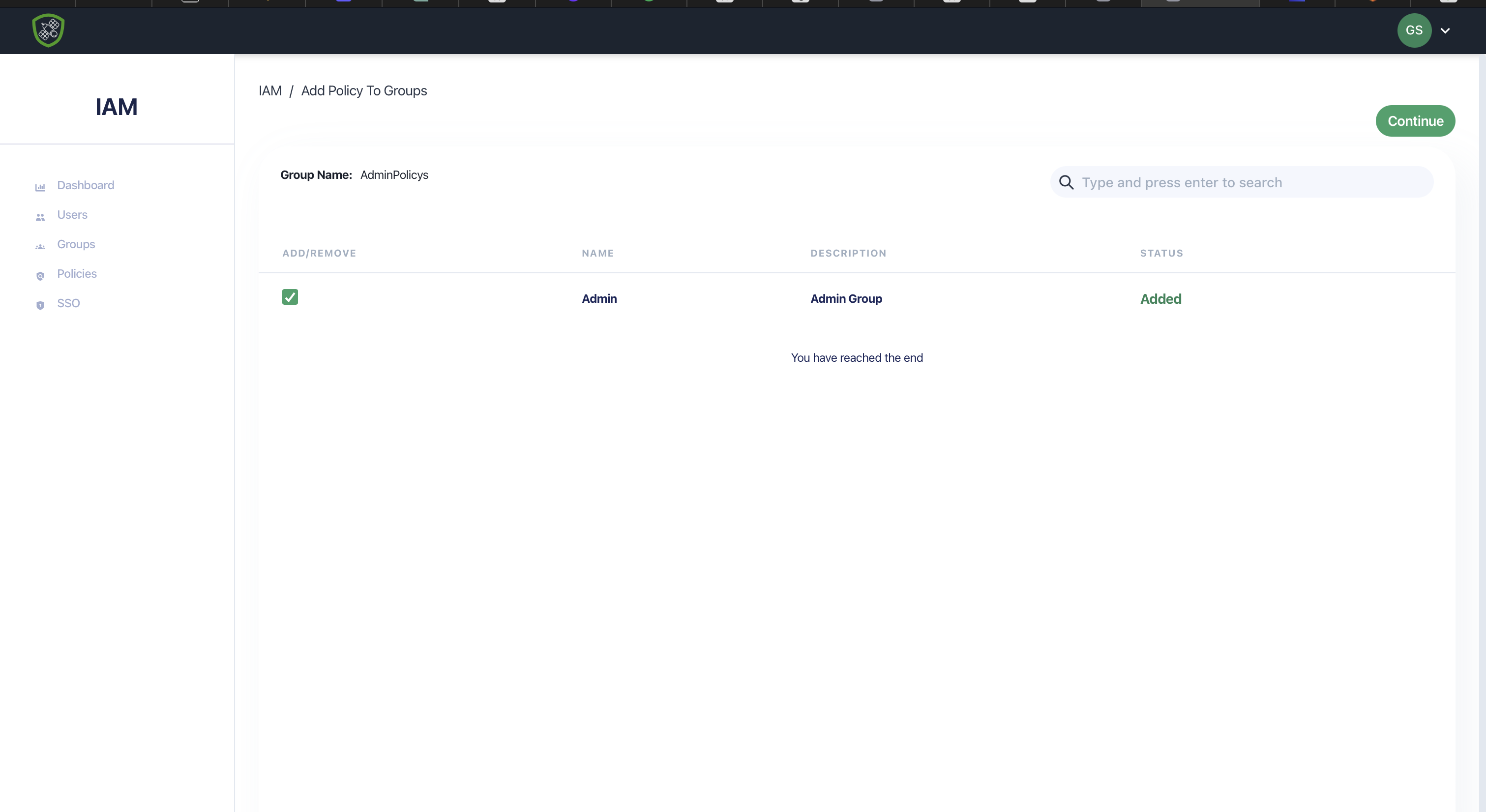Click the Added status label

coord(1160,299)
